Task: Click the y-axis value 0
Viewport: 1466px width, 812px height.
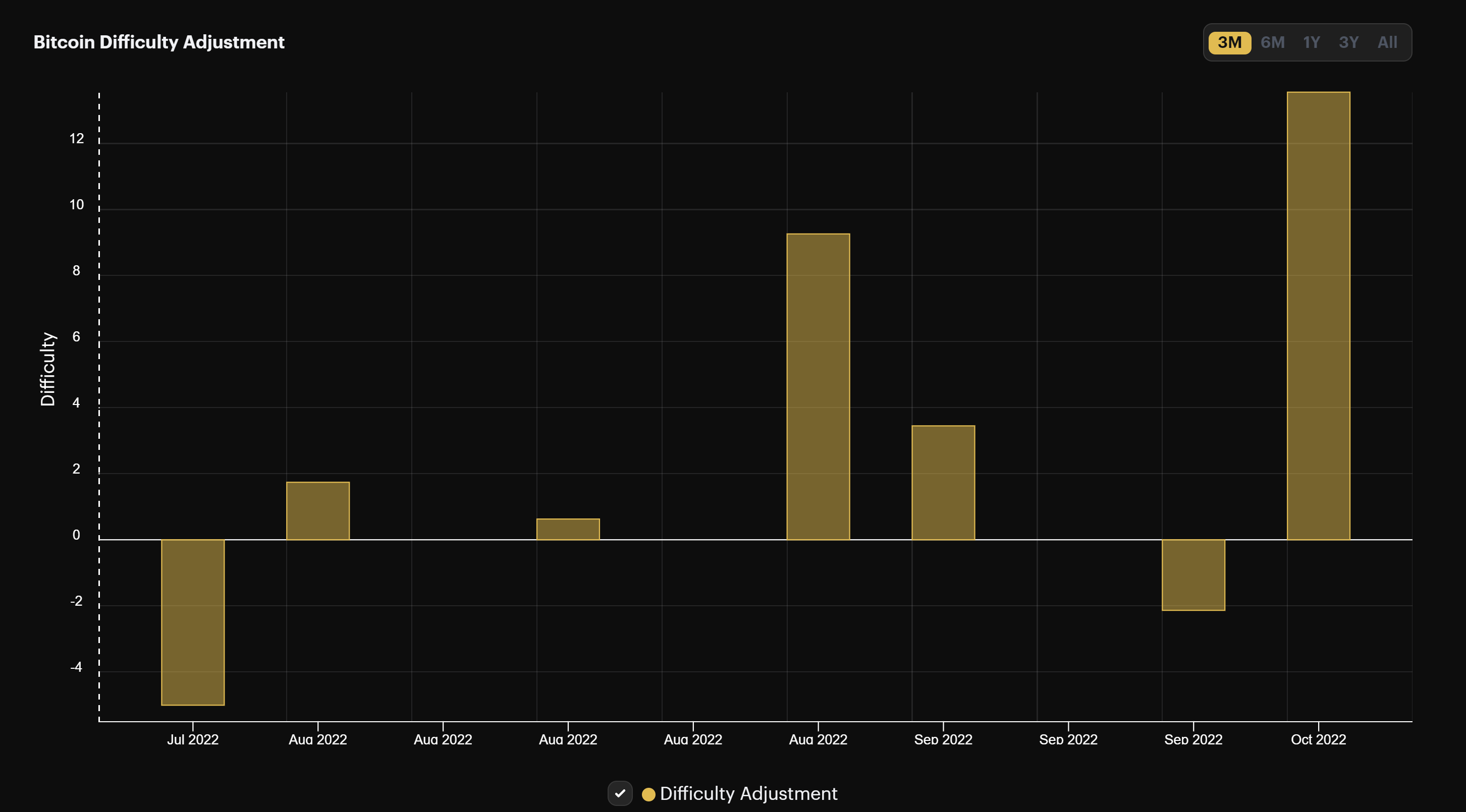Action: (76, 535)
